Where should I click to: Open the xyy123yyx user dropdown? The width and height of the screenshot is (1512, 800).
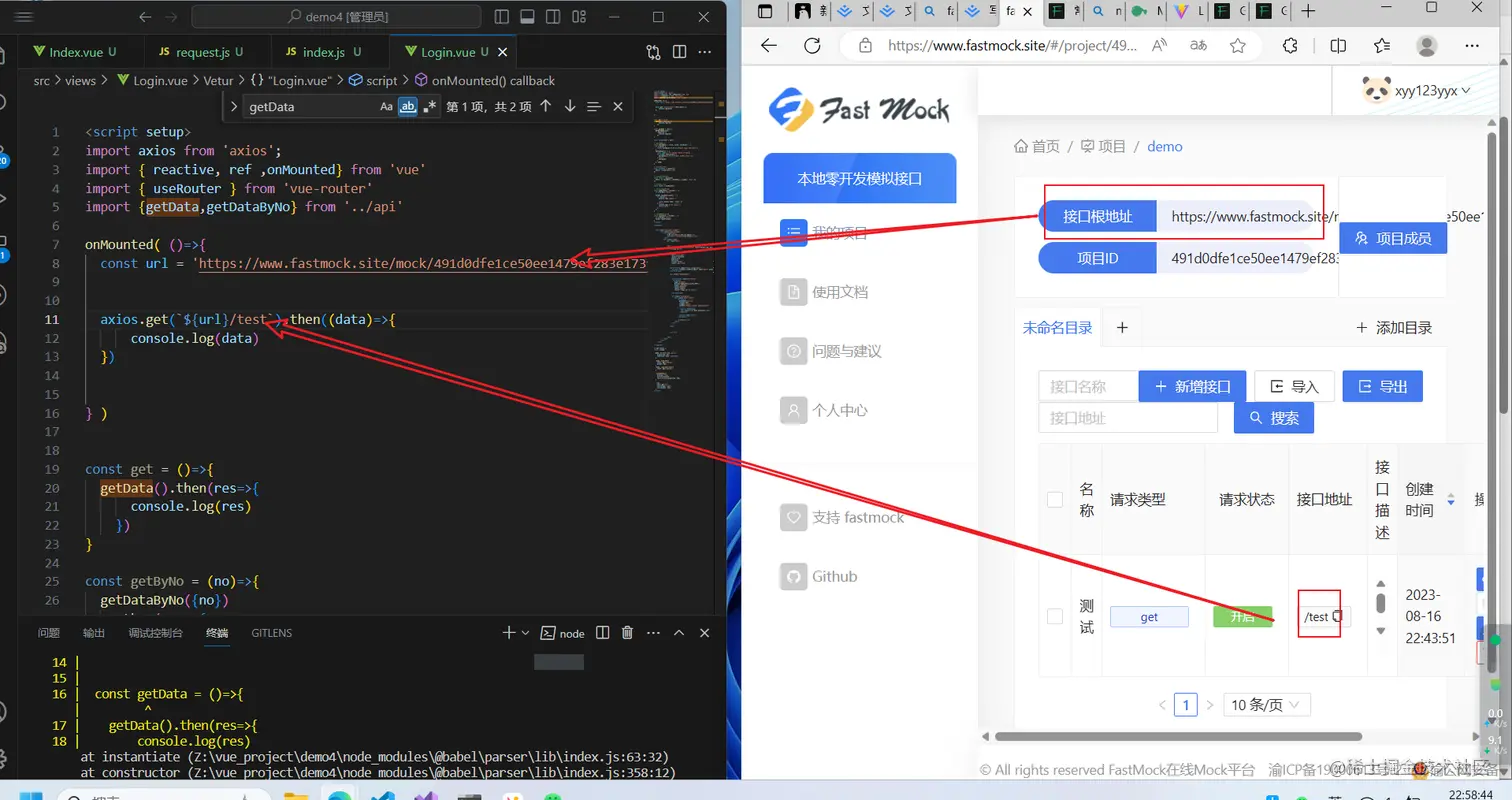pos(1416,91)
